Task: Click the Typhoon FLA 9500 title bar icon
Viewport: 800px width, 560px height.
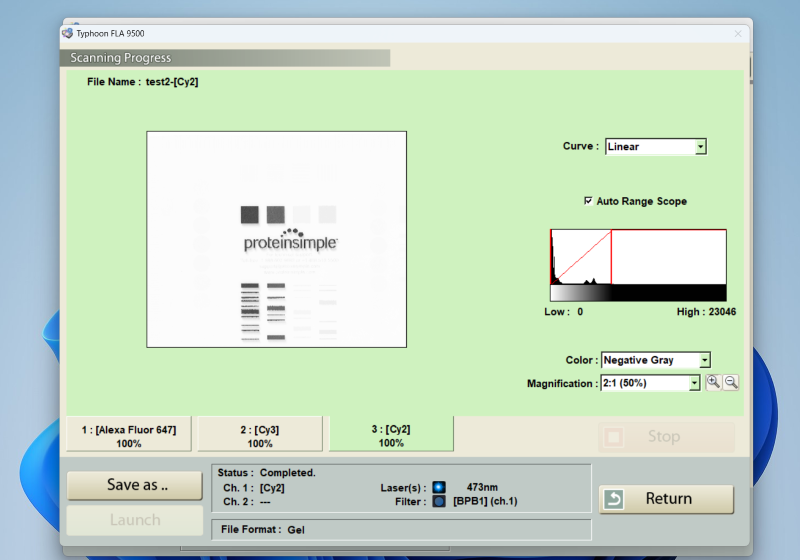Action: tap(68, 33)
